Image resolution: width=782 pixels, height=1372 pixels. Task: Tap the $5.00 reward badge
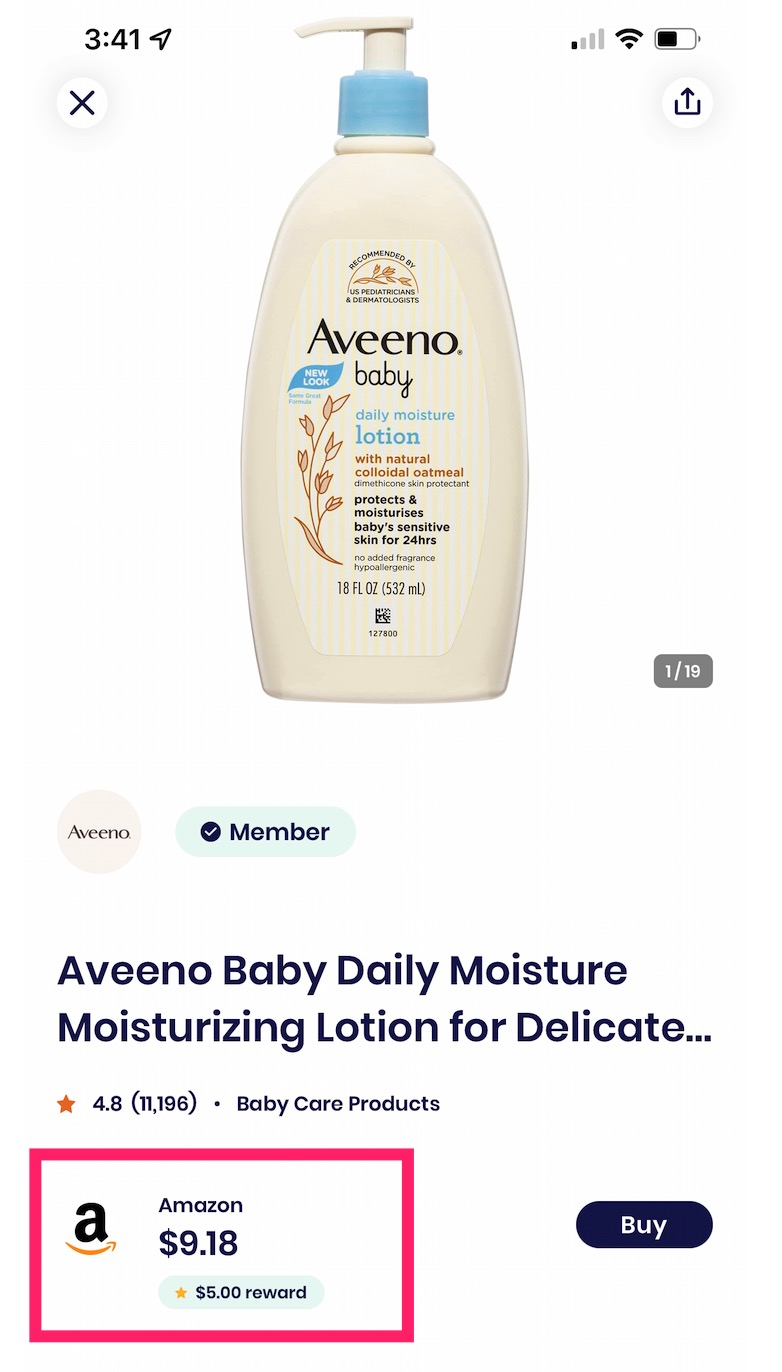click(x=241, y=1292)
